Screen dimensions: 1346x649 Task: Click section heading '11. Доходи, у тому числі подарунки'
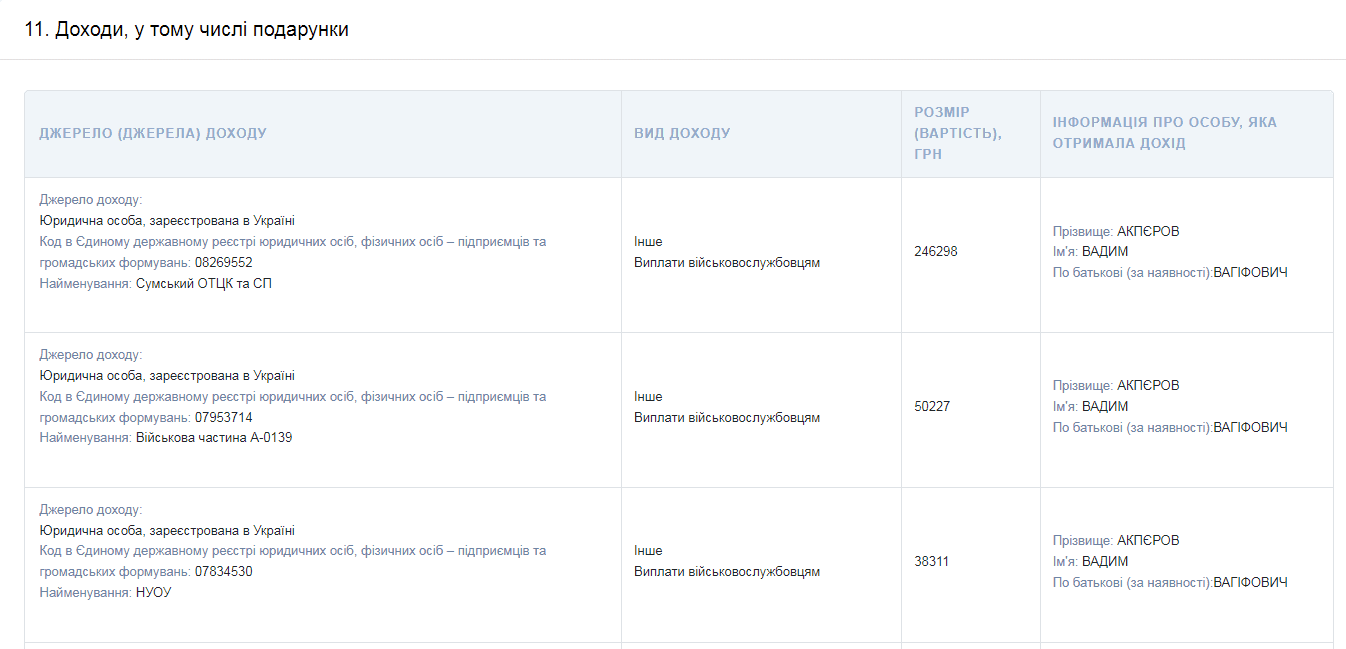(186, 30)
